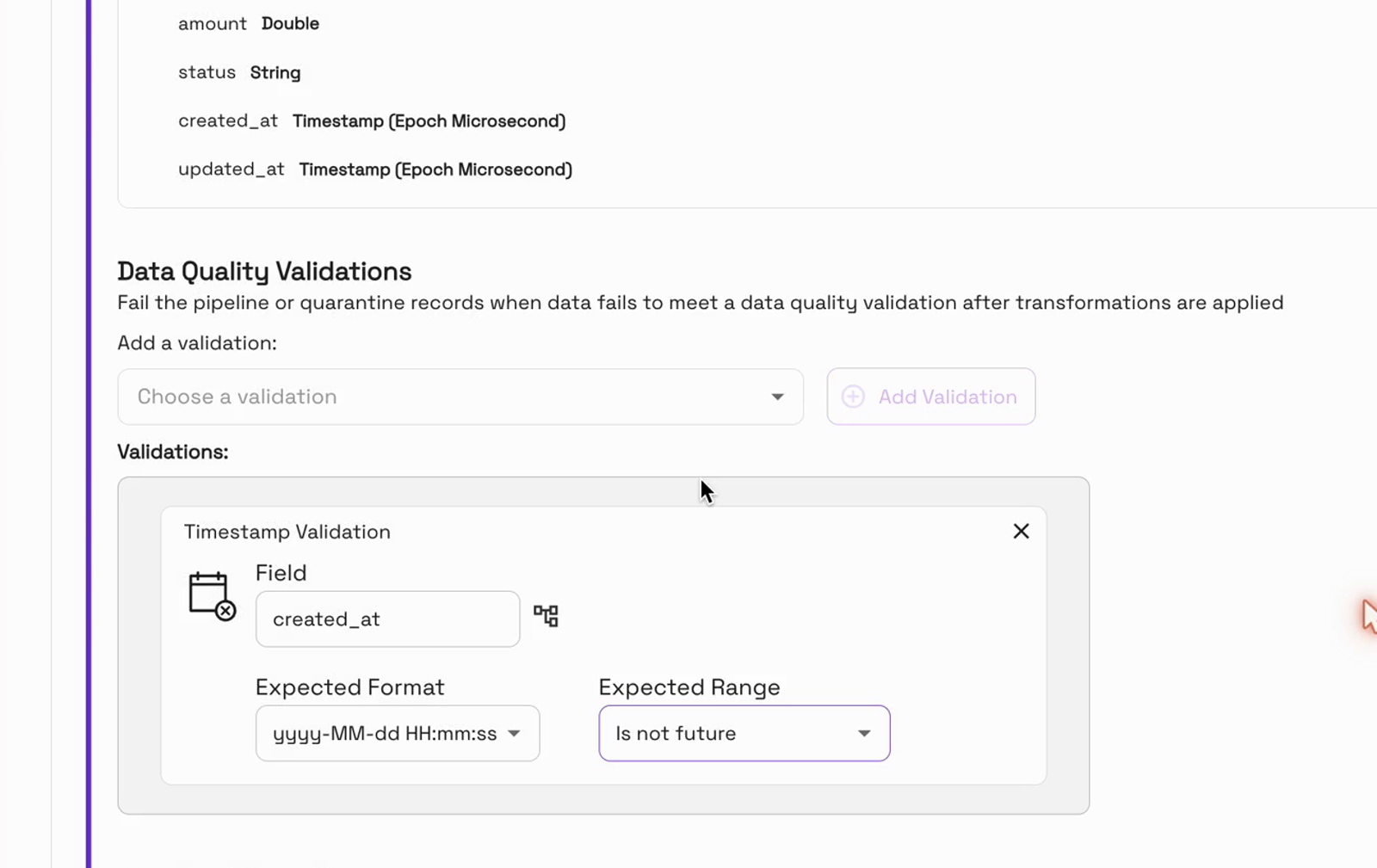Open the field picker tree icon
Viewport: 1377px width, 868px height.
pyautogui.click(x=546, y=616)
